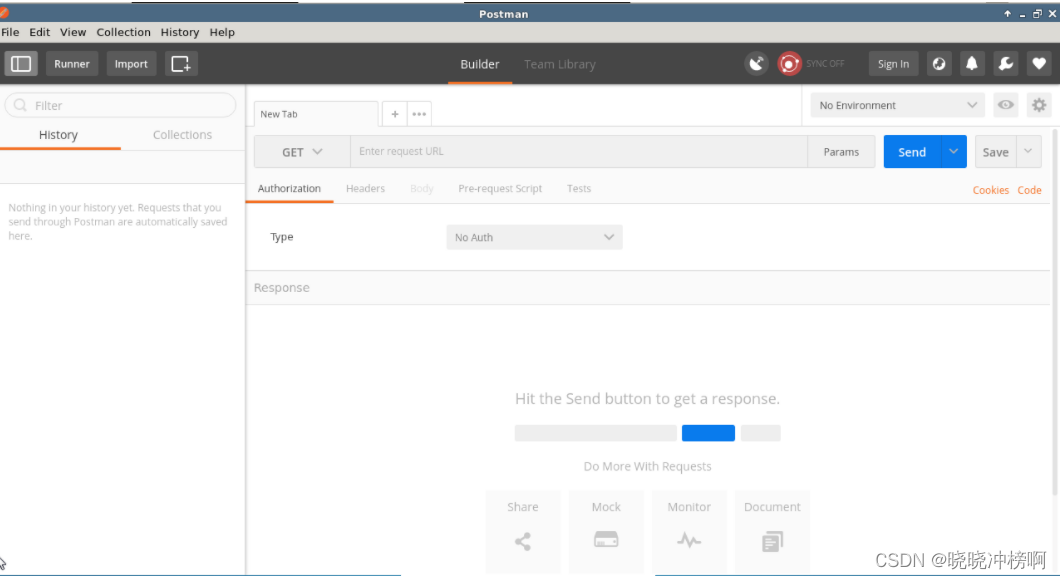Show environment quick look eye icon
Image resolution: width=1062 pixels, height=579 pixels.
pos(1006,105)
